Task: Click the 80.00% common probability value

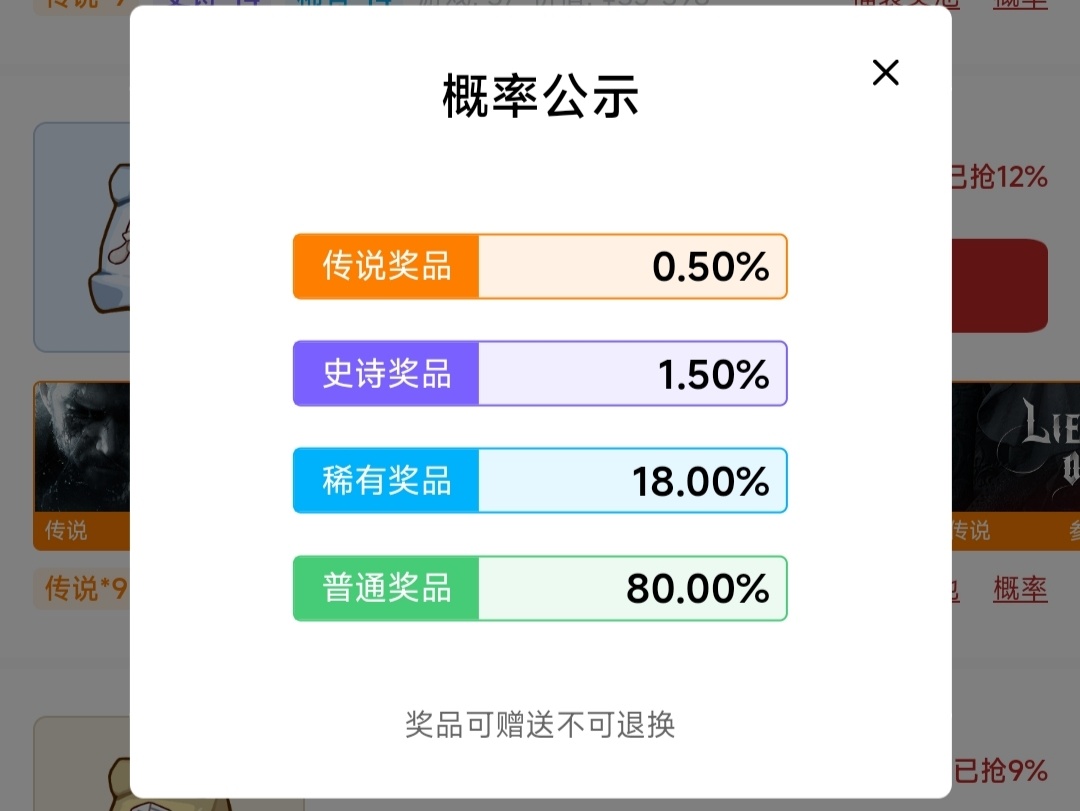Action: click(697, 588)
